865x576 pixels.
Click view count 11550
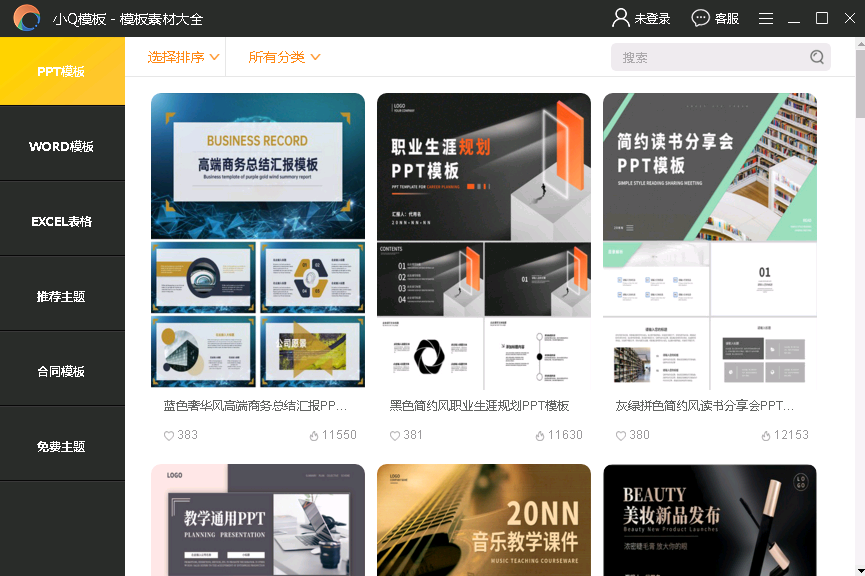(339, 435)
